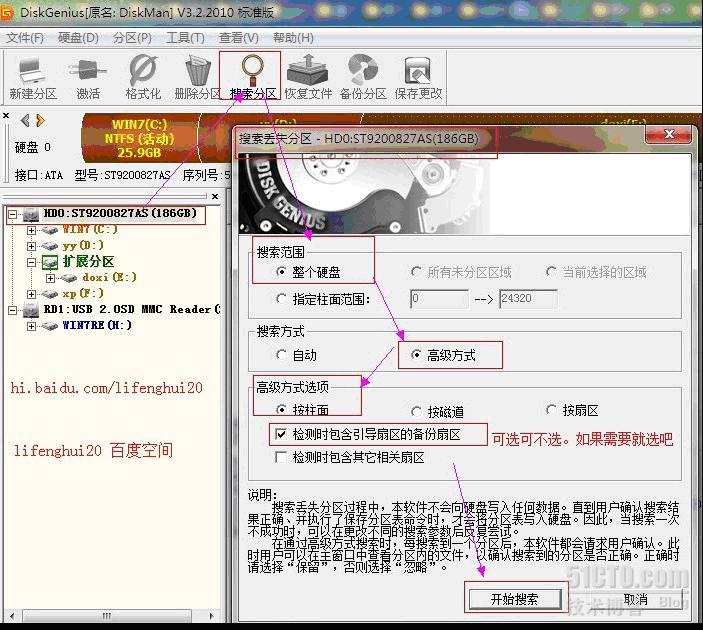
Task: Open the 工具(T) menu
Action: click(185, 38)
